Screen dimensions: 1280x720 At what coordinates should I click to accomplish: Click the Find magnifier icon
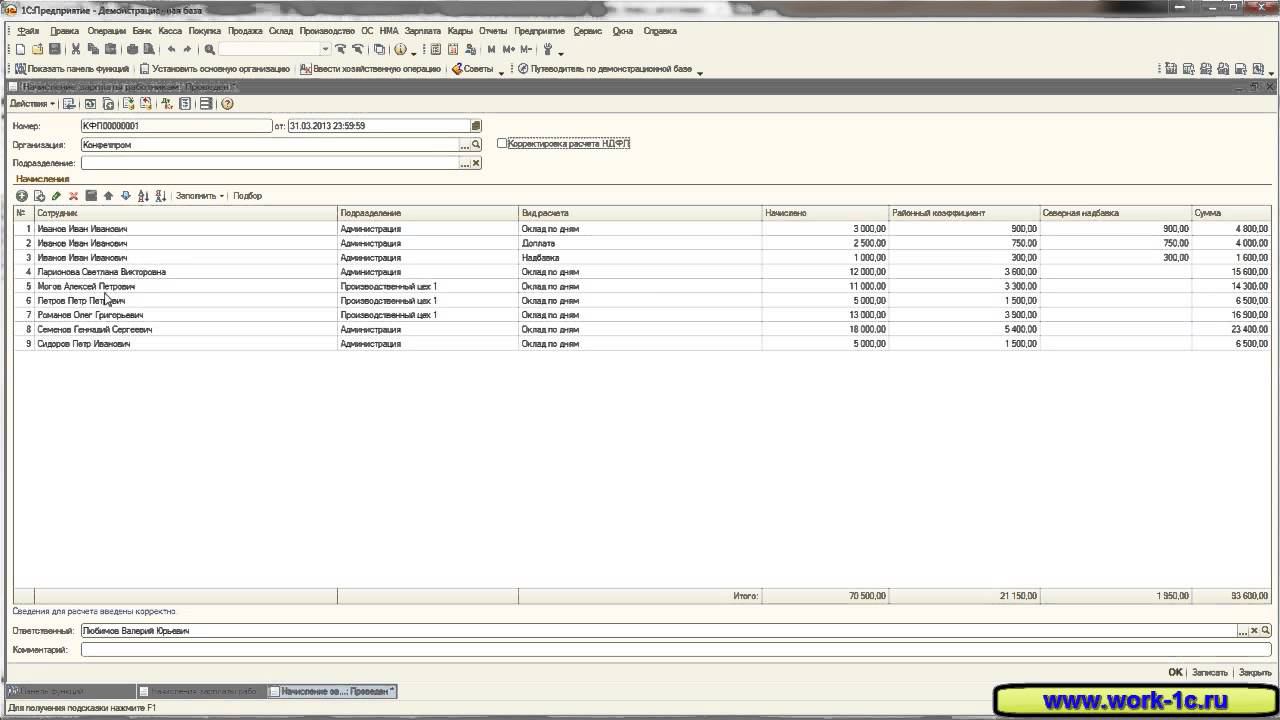pyautogui.click(x=210, y=49)
